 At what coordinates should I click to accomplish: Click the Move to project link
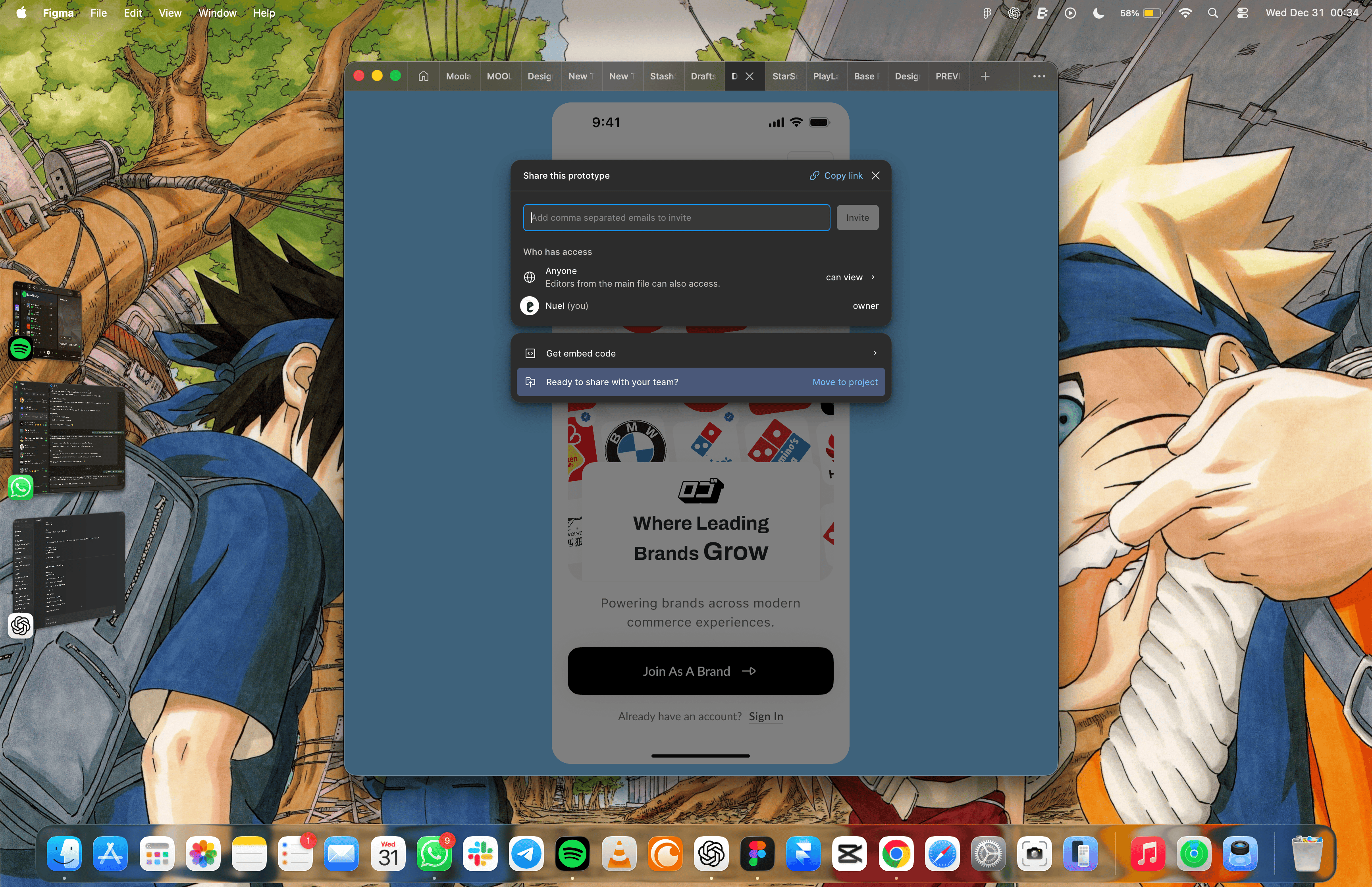click(845, 382)
